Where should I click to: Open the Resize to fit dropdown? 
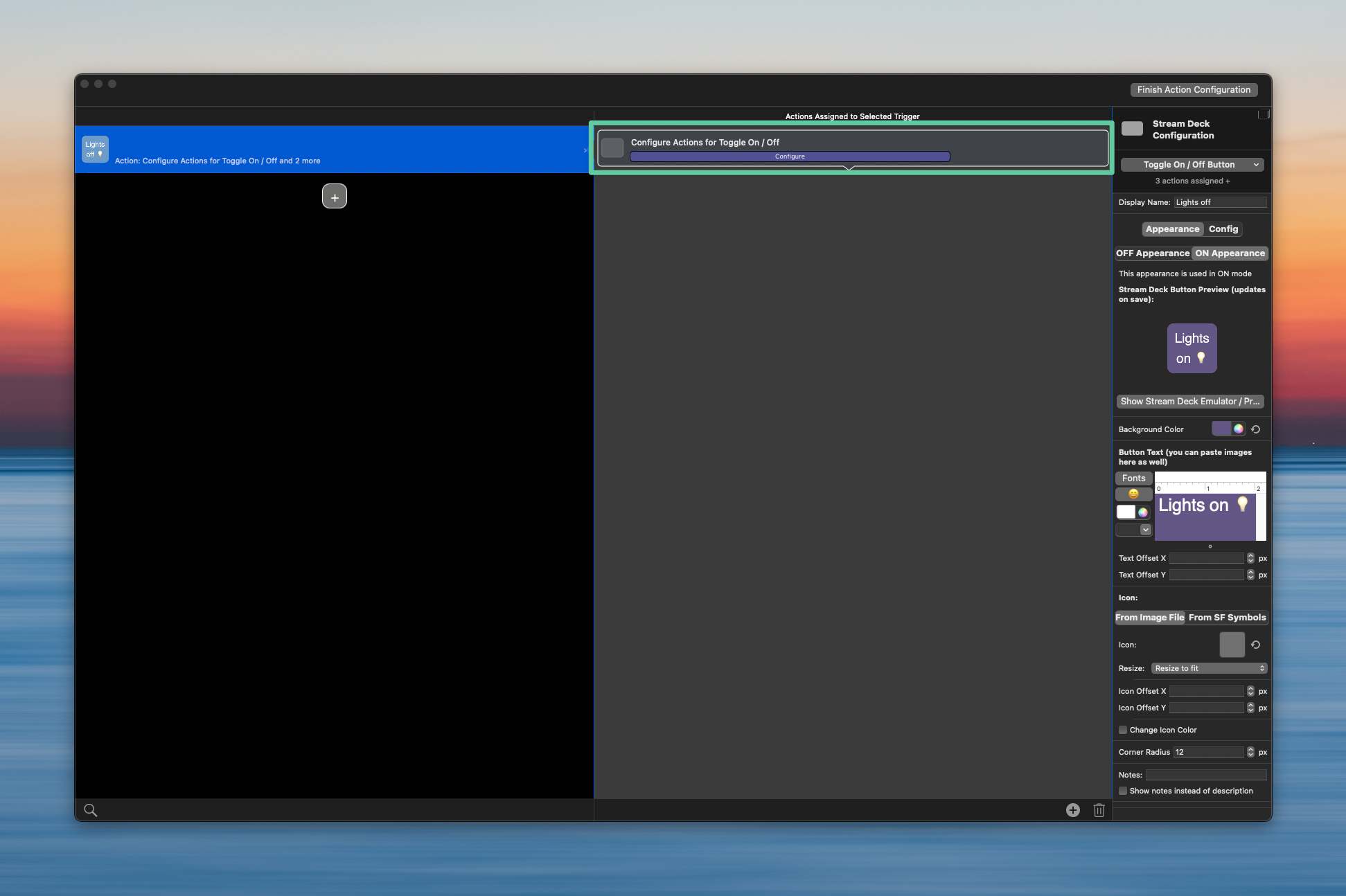pos(1209,668)
